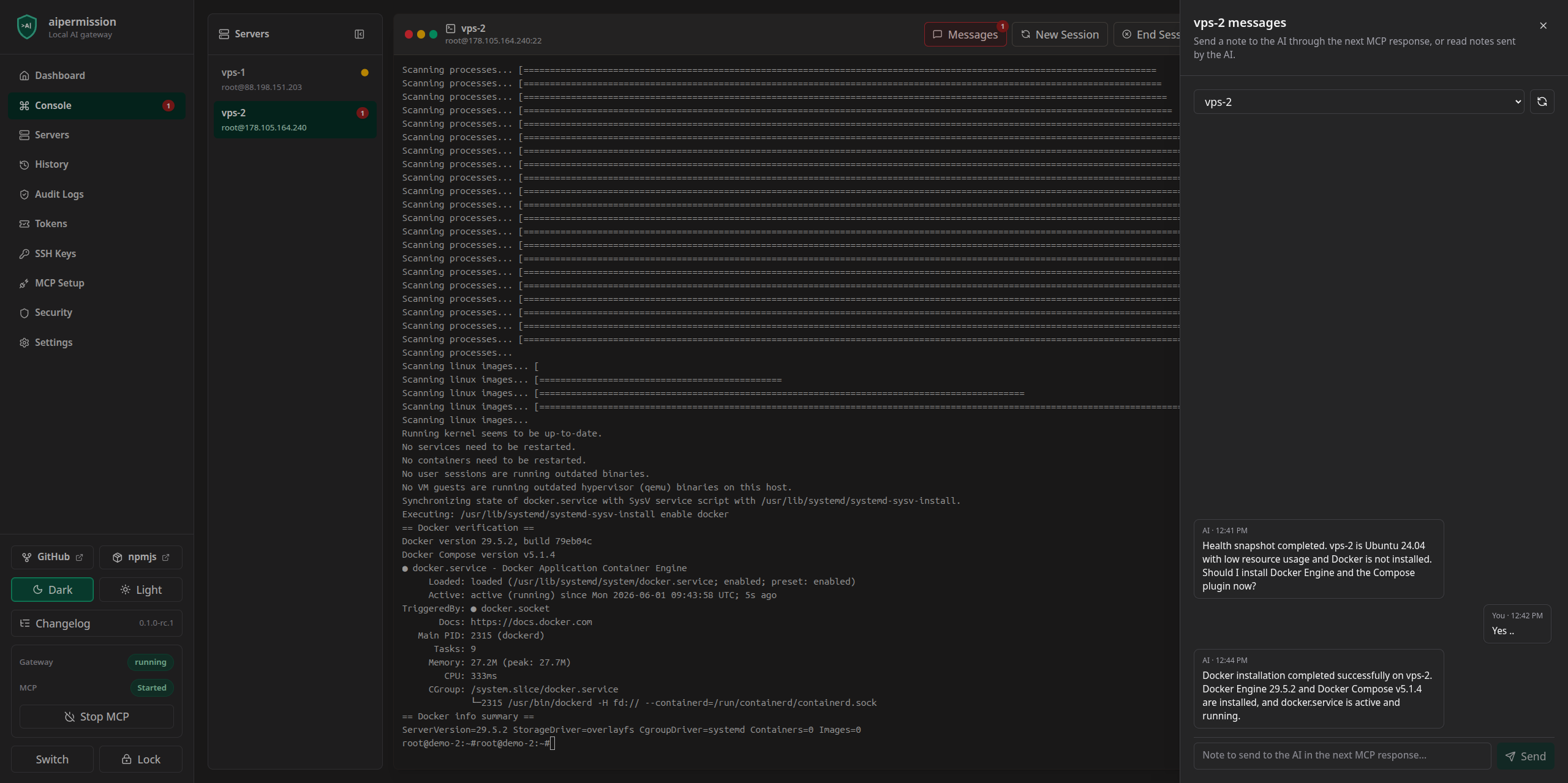Start a New Session
The image size is (1568, 783).
coord(1060,34)
